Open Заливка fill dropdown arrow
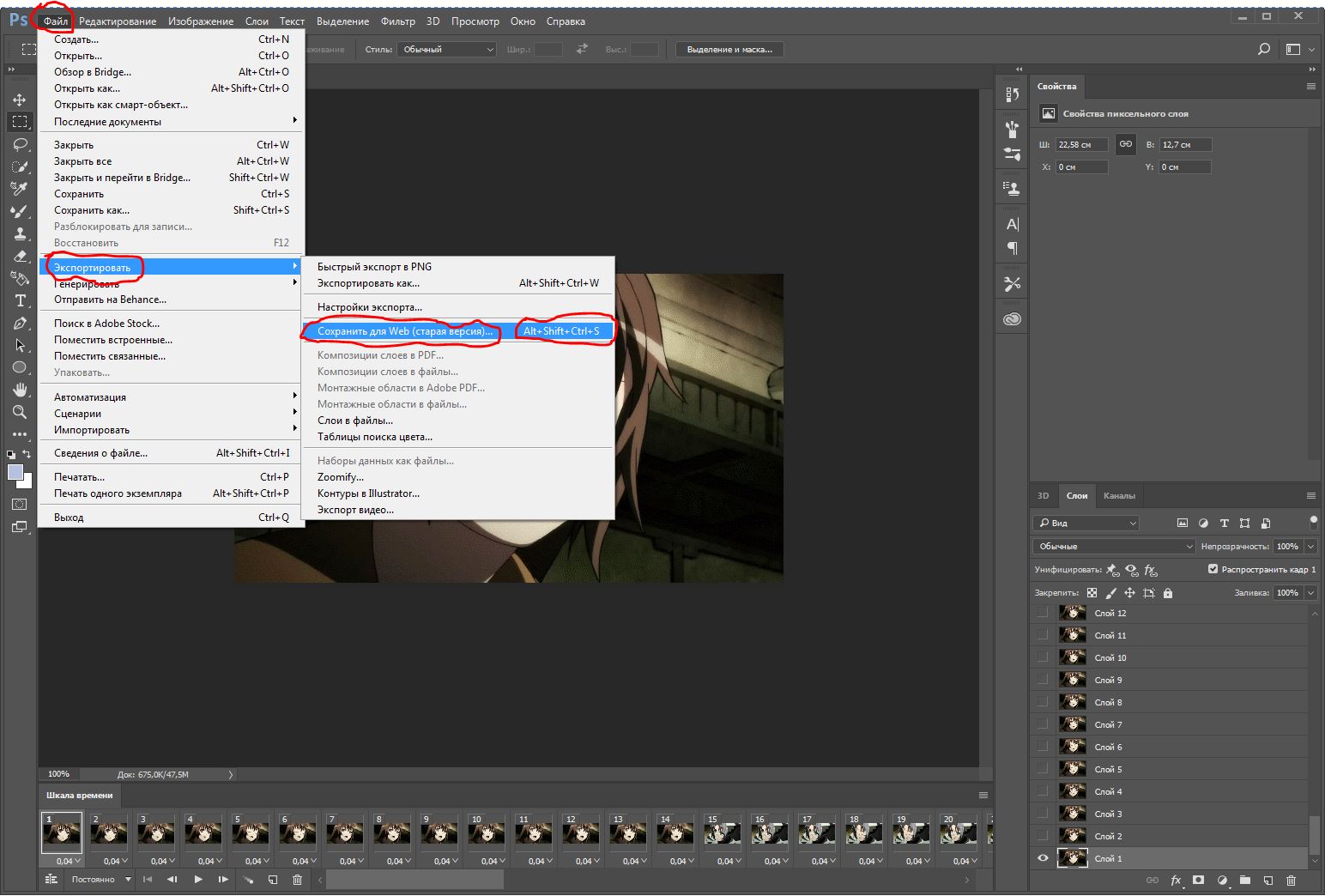Viewport: 1325px width, 896px height. click(1310, 592)
